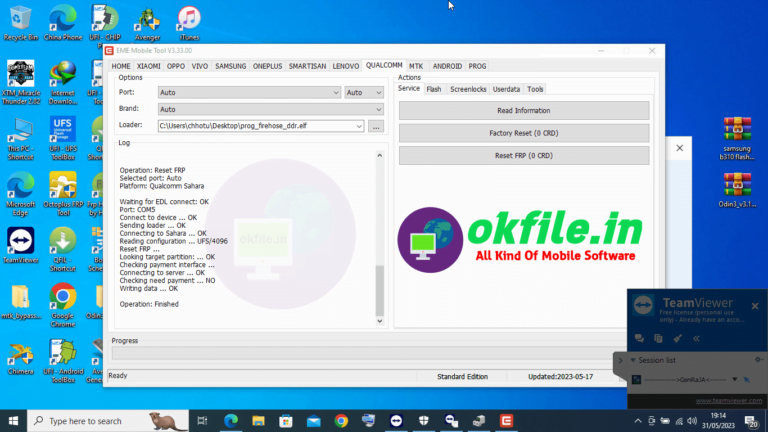768x432 pixels.
Task: Click the Log scrollbar thumb
Action: [x=380, y=290]
